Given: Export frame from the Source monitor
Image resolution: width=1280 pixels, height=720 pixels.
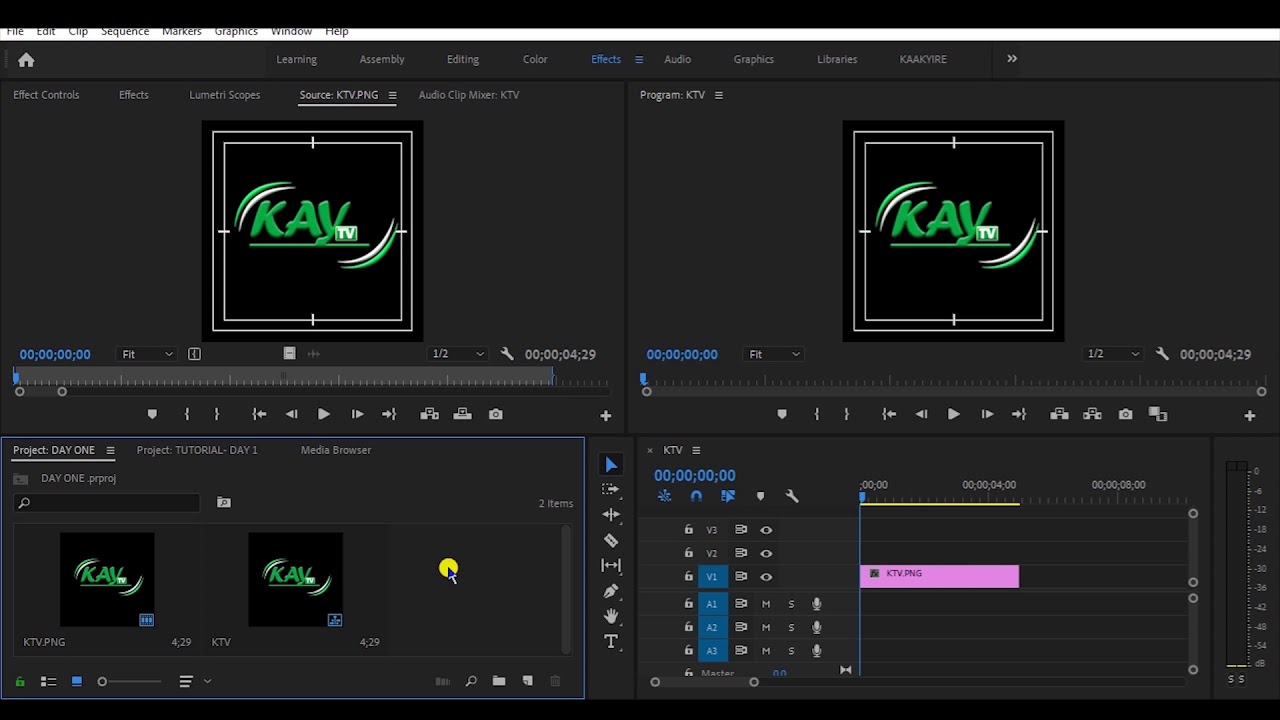Looking at the screenshot, I should (x=495, y=414).
